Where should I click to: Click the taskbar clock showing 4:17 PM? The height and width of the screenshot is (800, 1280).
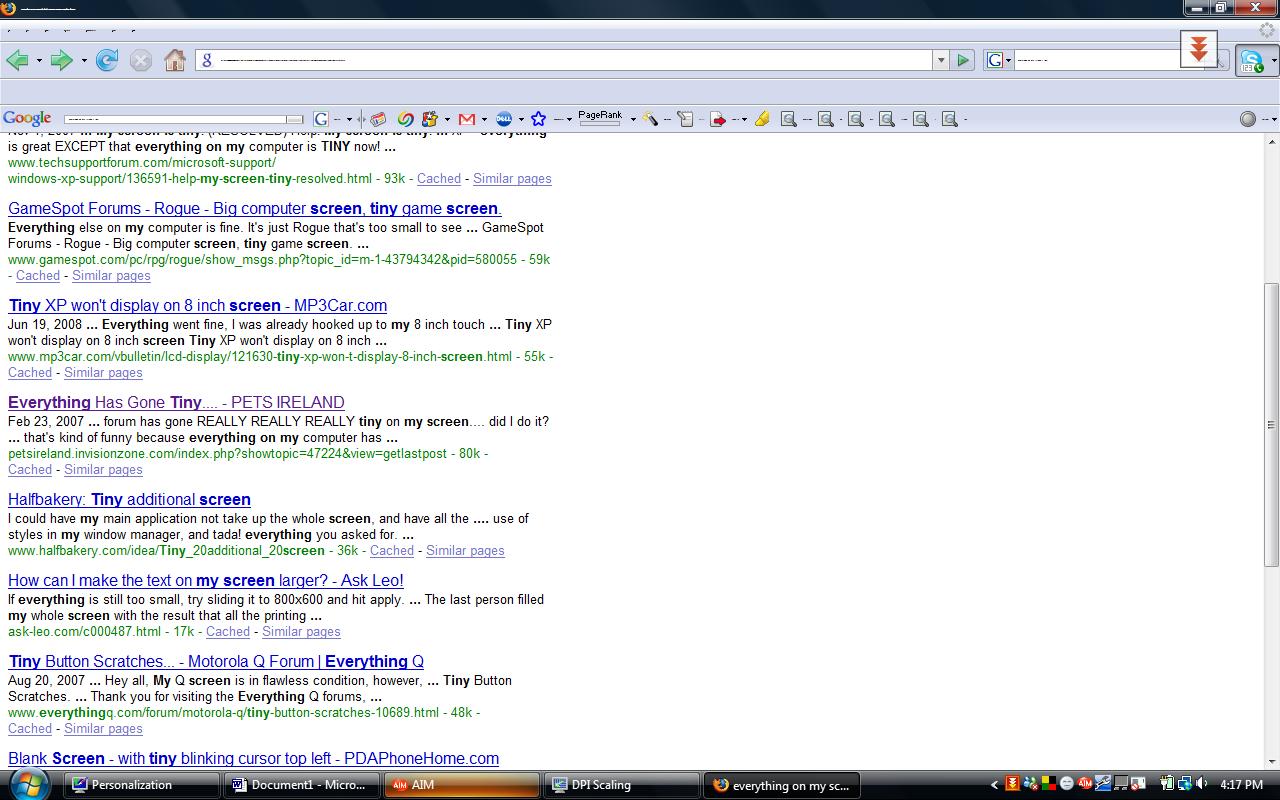click(1242, 785)
